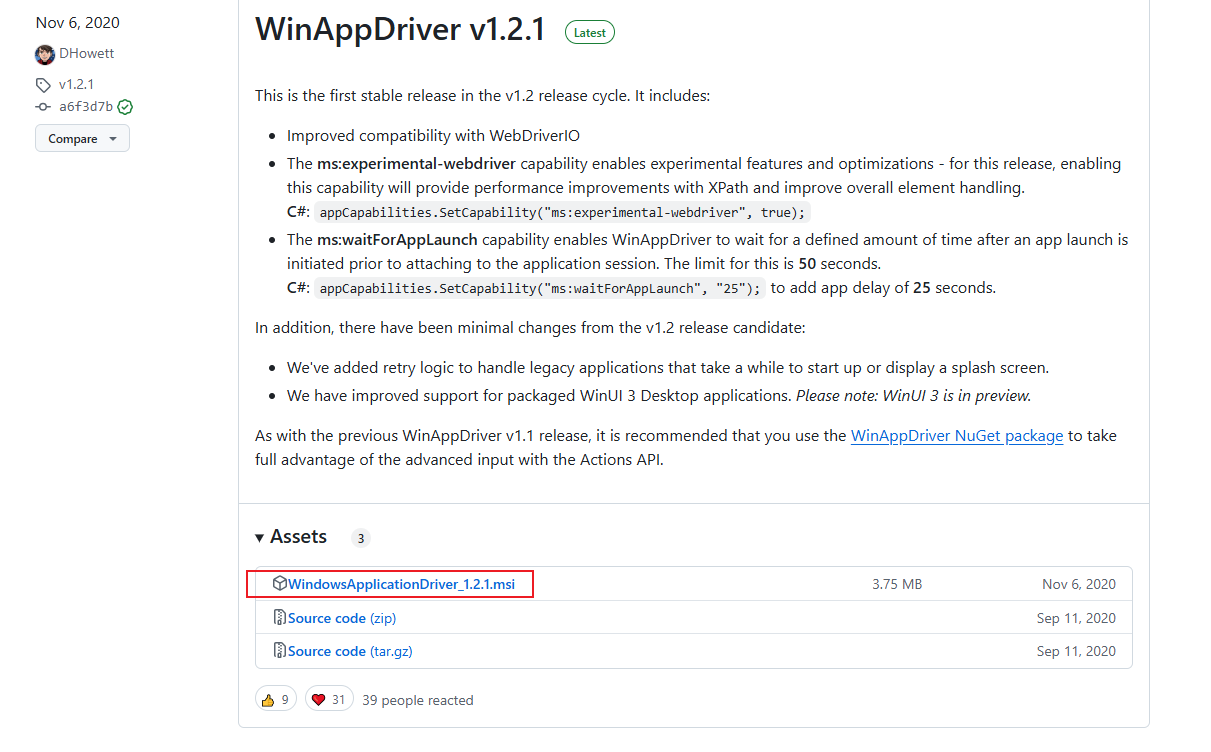Click the file icon beside Source code (zip)
This screenshot has width=1211, height=752.
279,617
